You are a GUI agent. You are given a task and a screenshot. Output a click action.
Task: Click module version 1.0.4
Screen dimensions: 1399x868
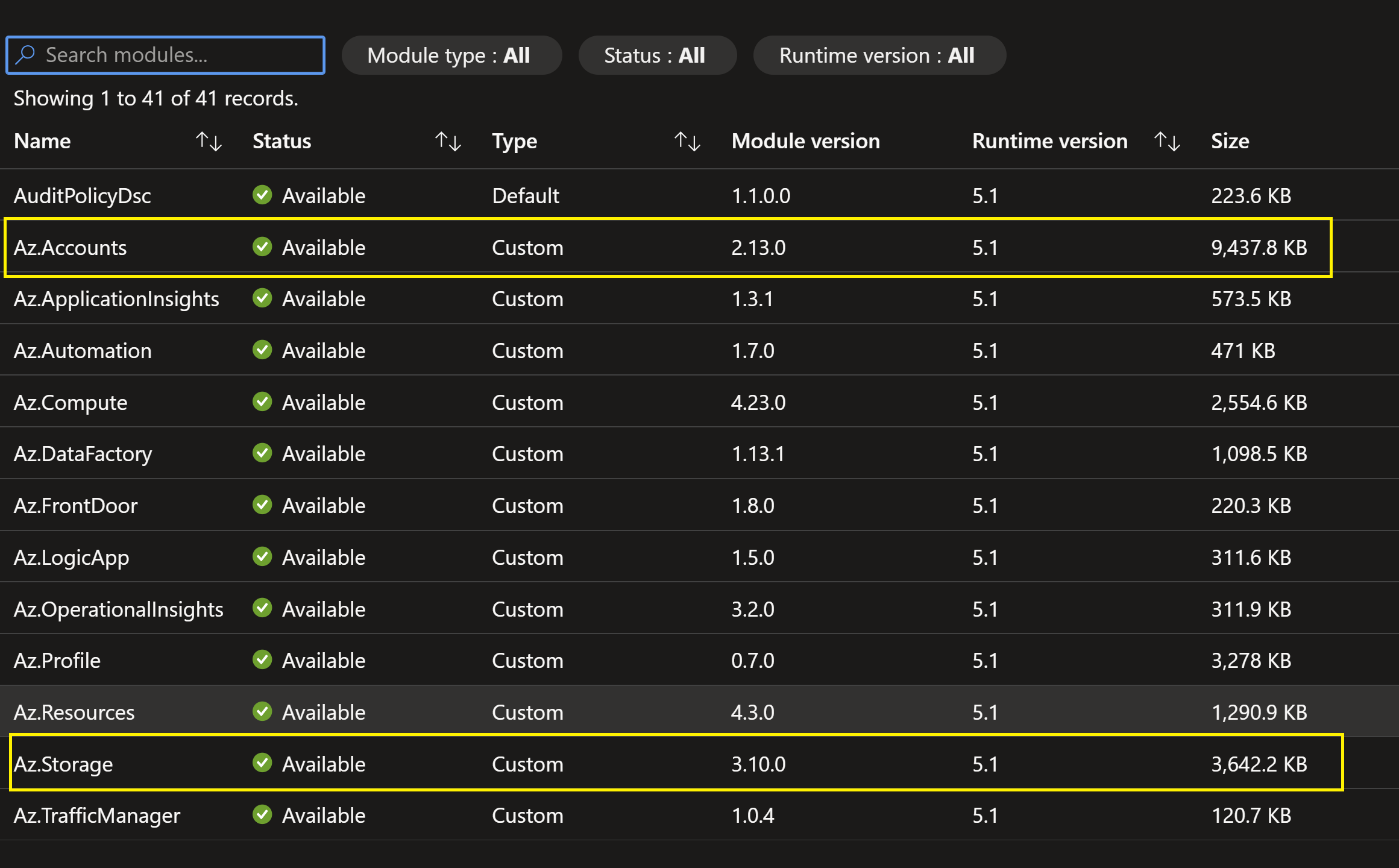[752, 816]
